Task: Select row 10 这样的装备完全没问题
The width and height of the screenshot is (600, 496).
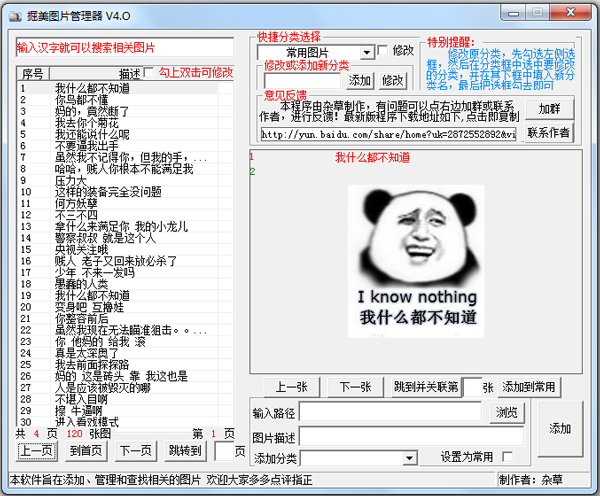Action: 125,192
